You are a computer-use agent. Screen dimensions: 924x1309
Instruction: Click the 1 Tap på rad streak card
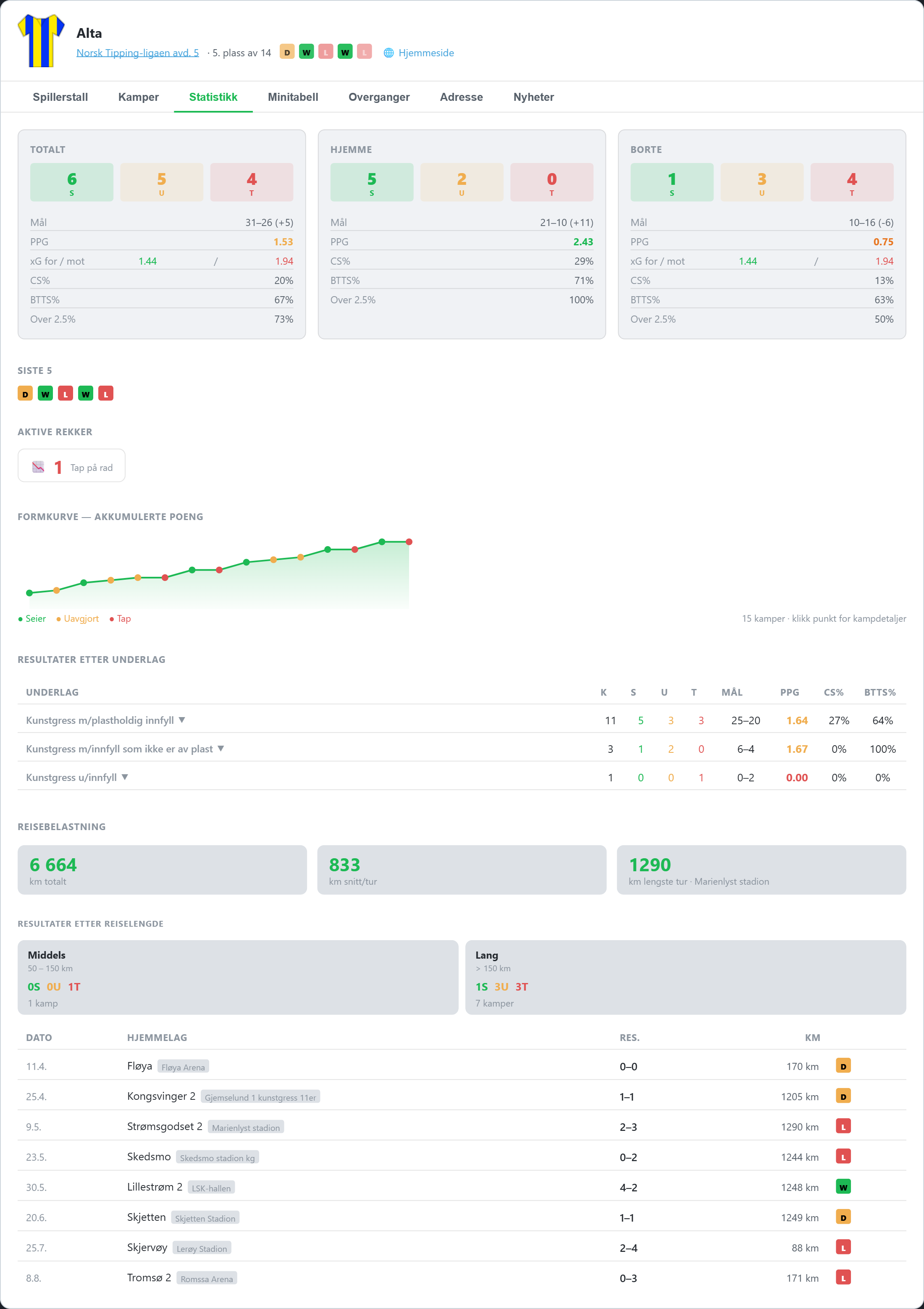(71, 466)
